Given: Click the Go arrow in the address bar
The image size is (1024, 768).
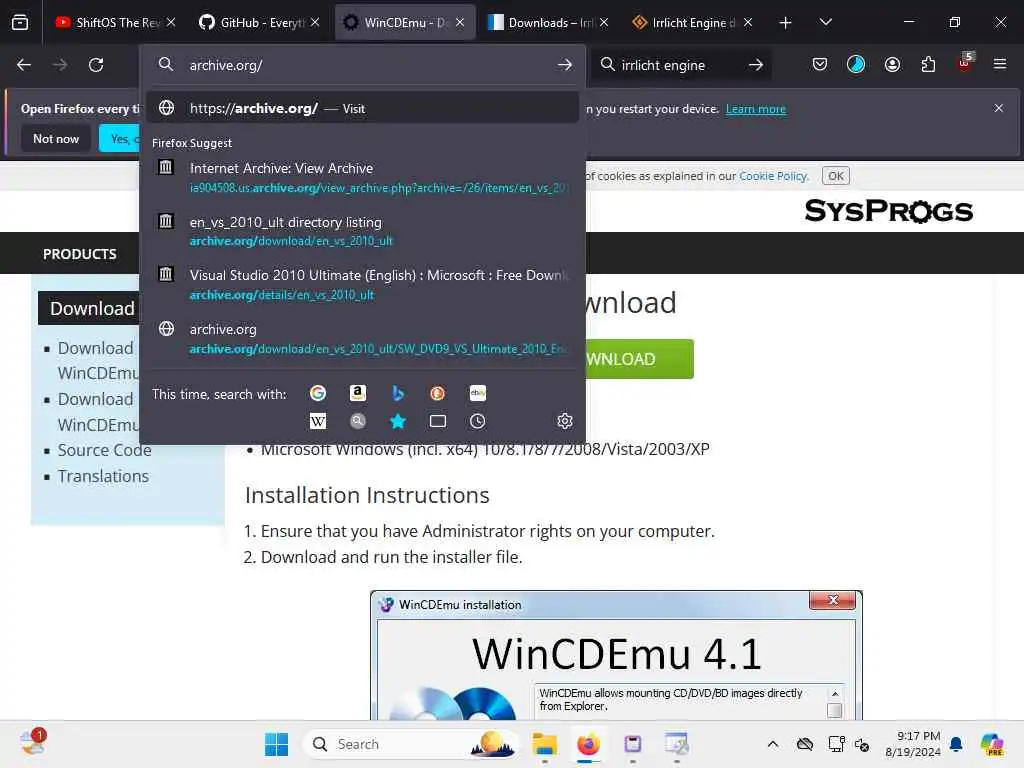Looking at the screenshot, I should pos(565,65).
